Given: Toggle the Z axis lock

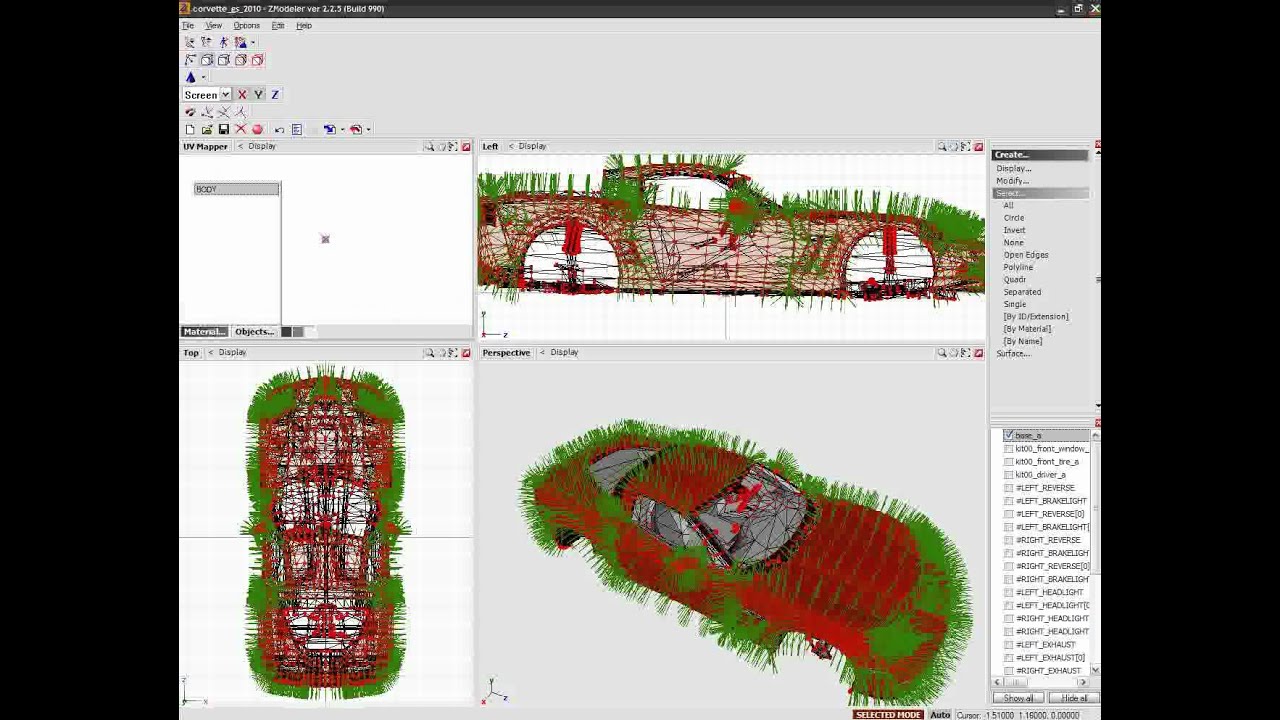Looking at the screenshot, I should tap(274, 94).
